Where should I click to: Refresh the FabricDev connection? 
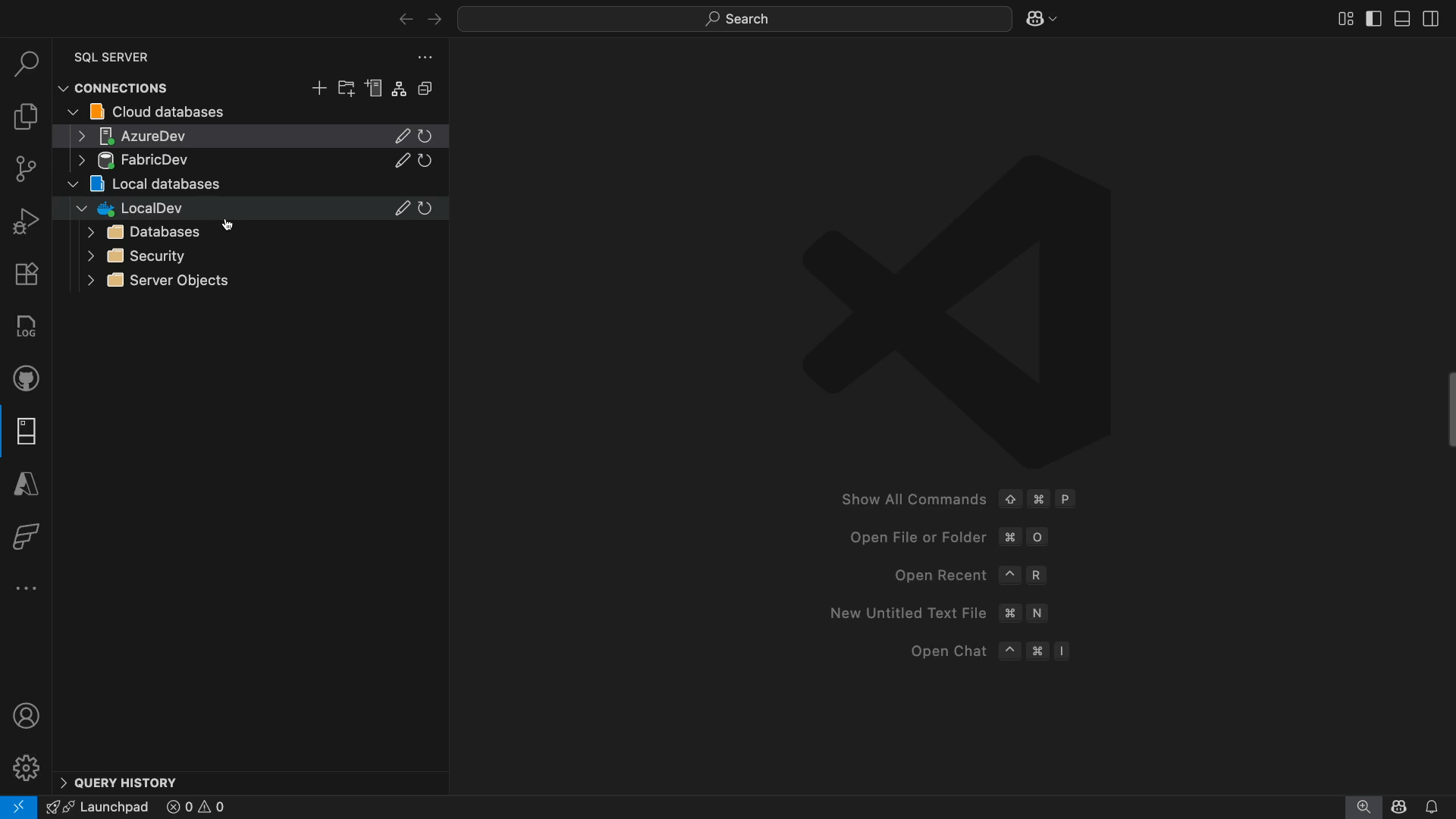coord(425,161)
